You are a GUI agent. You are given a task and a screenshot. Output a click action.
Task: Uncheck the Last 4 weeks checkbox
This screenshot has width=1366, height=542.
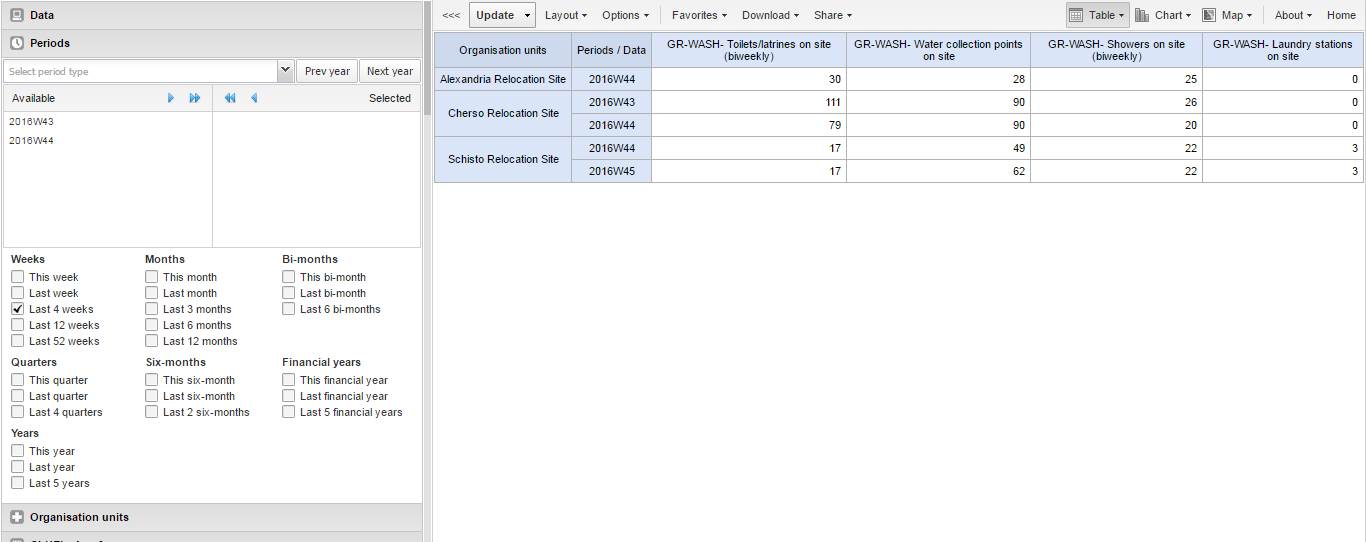(x=18, y=309)
